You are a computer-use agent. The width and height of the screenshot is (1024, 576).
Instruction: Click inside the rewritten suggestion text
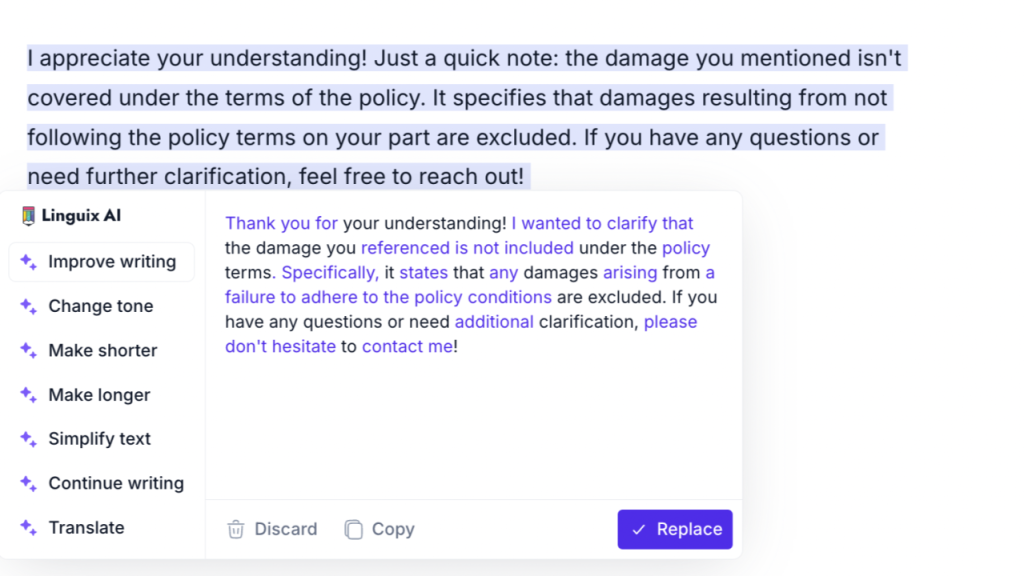[x=471, y=285]
